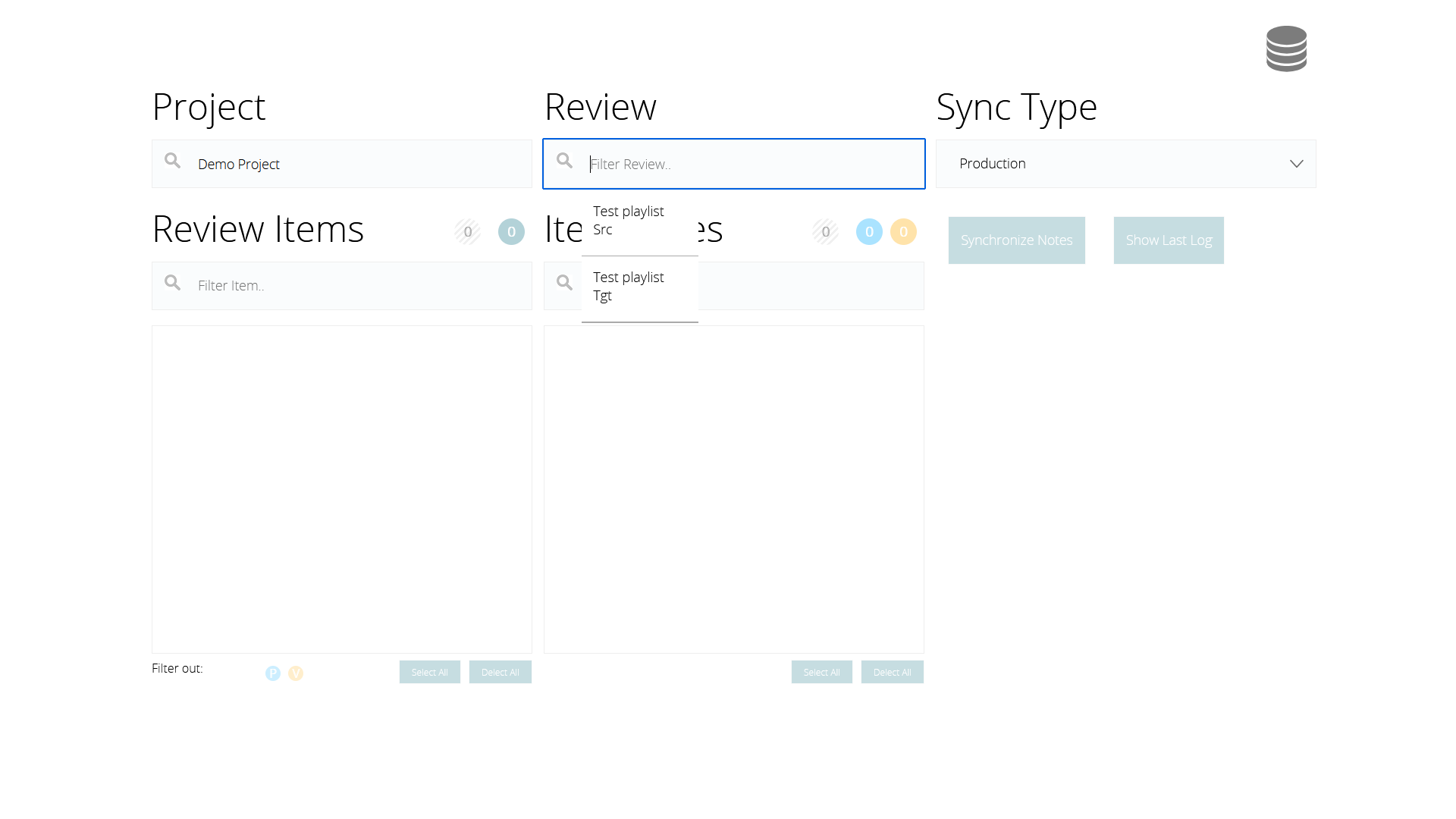
Task: Click the Item Notes filter search icon
Action: coord(564,283)
